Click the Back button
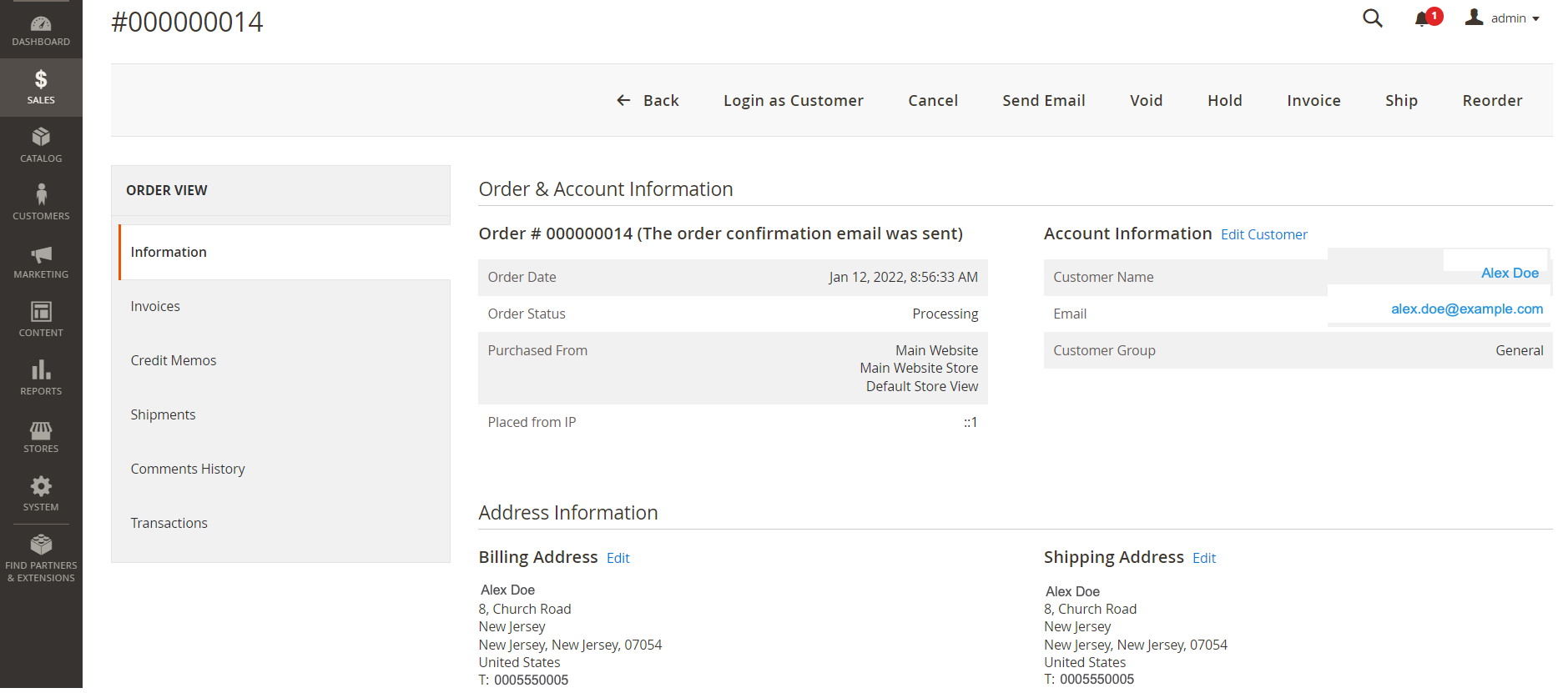This screenshot has width=1568, height=693. coord(648,100)
